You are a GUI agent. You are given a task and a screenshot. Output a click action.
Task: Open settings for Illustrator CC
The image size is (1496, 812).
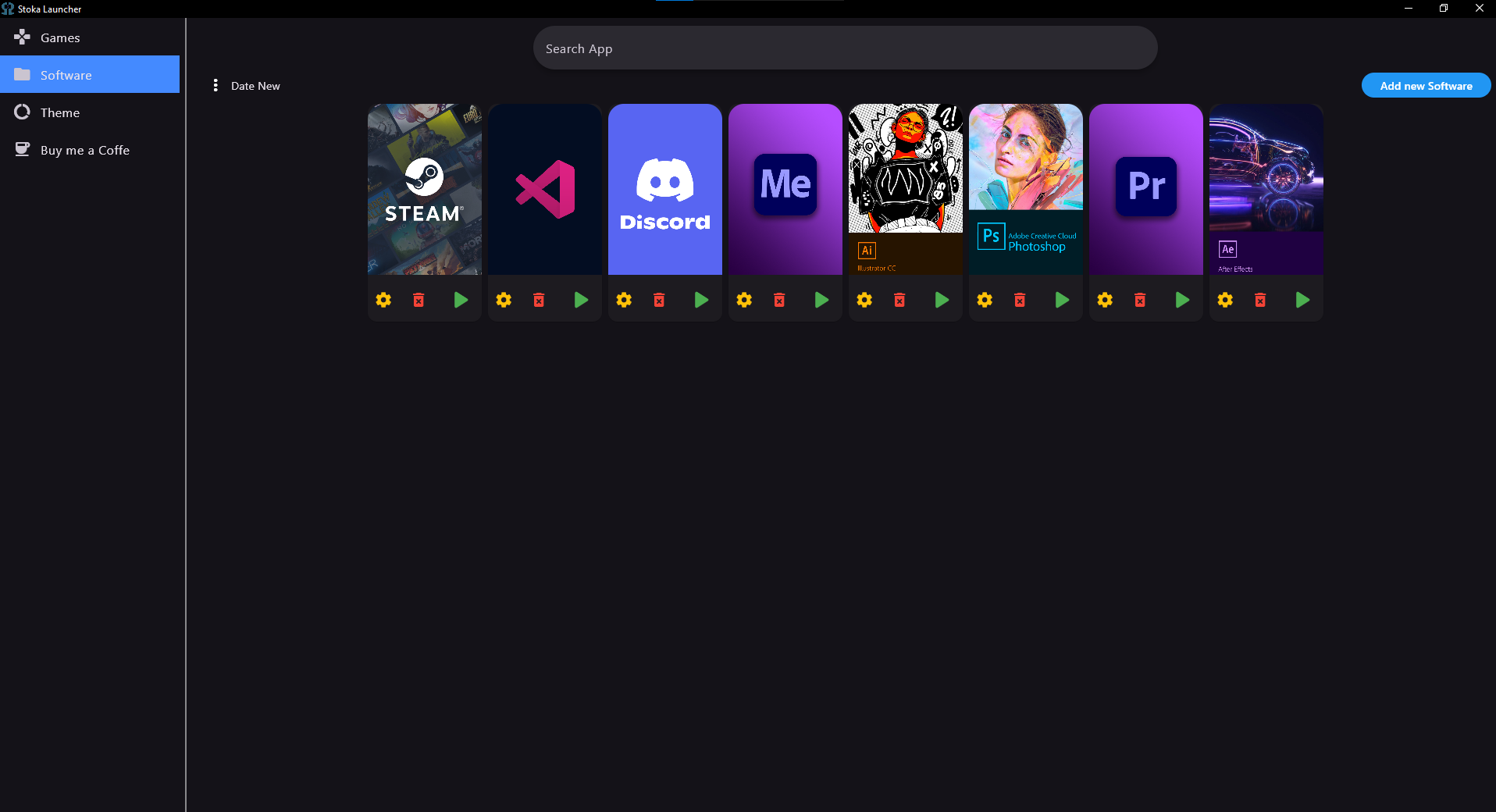point(864,299)
